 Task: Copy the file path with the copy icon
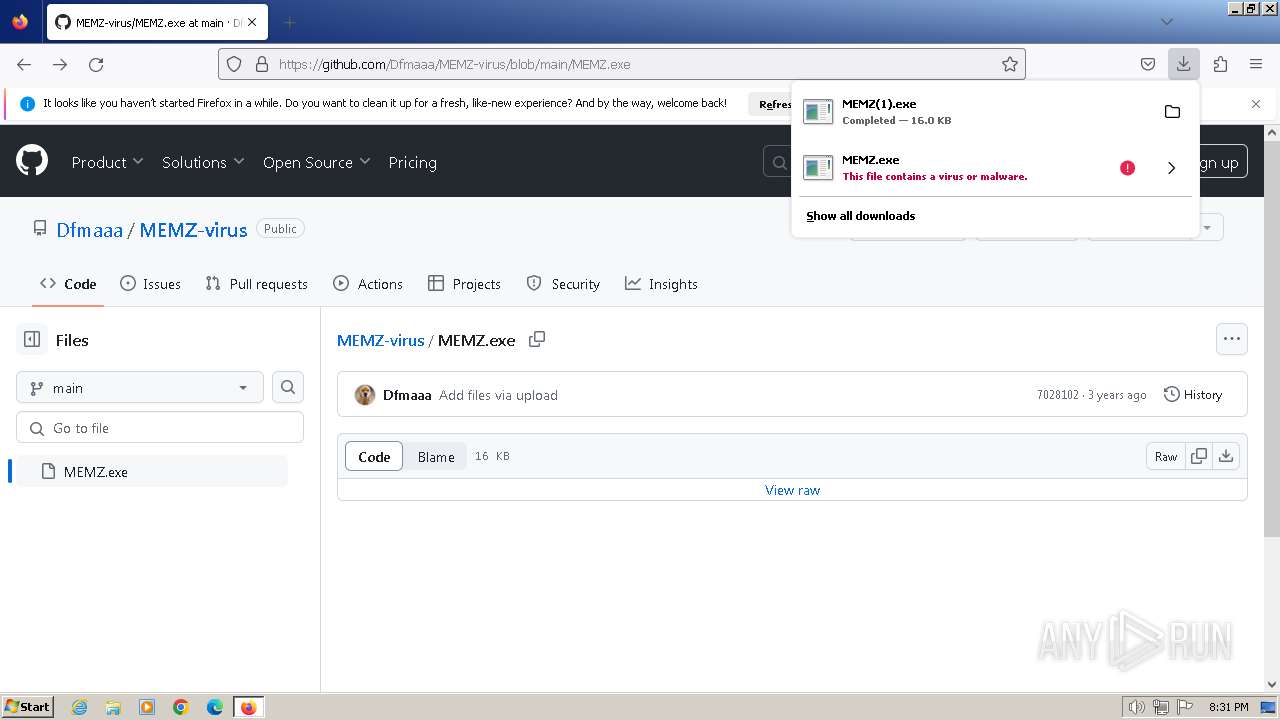537,339
